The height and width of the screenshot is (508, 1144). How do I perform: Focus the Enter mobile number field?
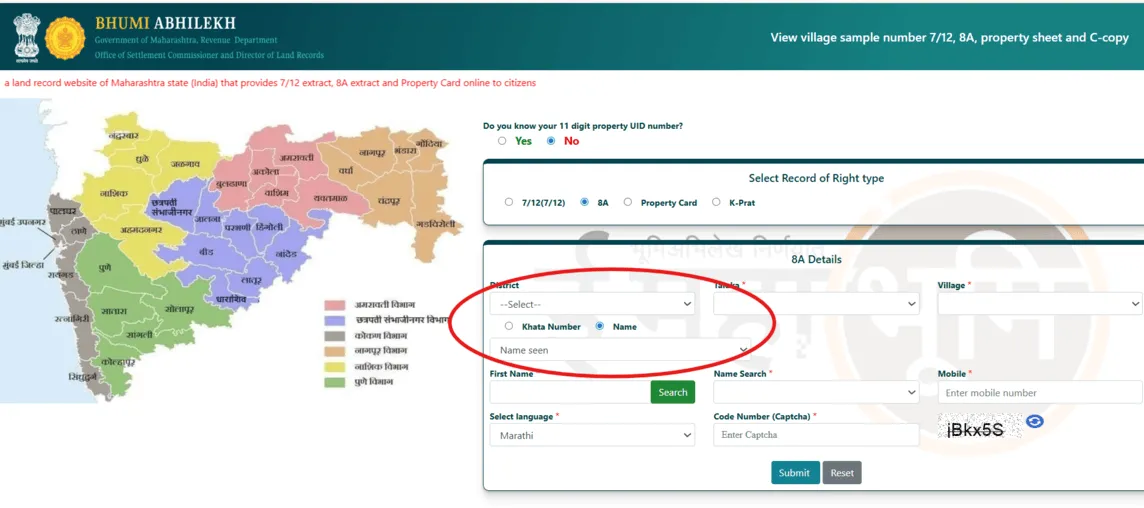pyautogui.click(x=1039, y=393)
